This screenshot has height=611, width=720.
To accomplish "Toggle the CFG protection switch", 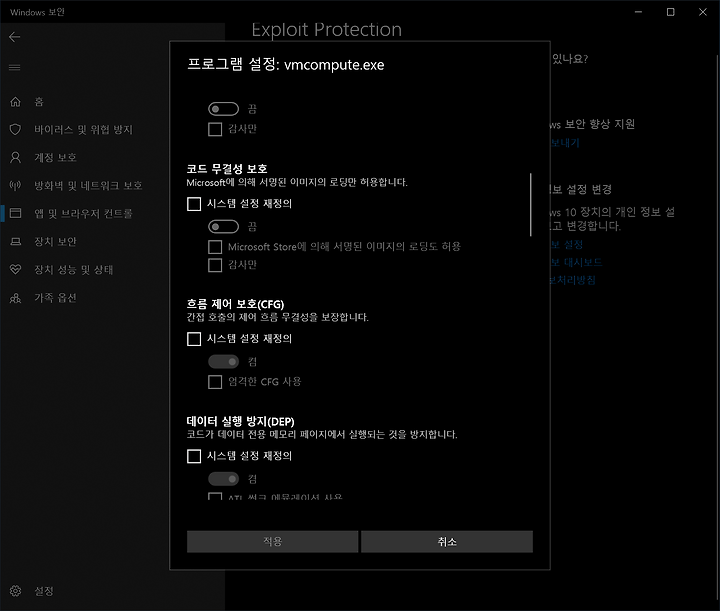I will click(x=224, y=362).
